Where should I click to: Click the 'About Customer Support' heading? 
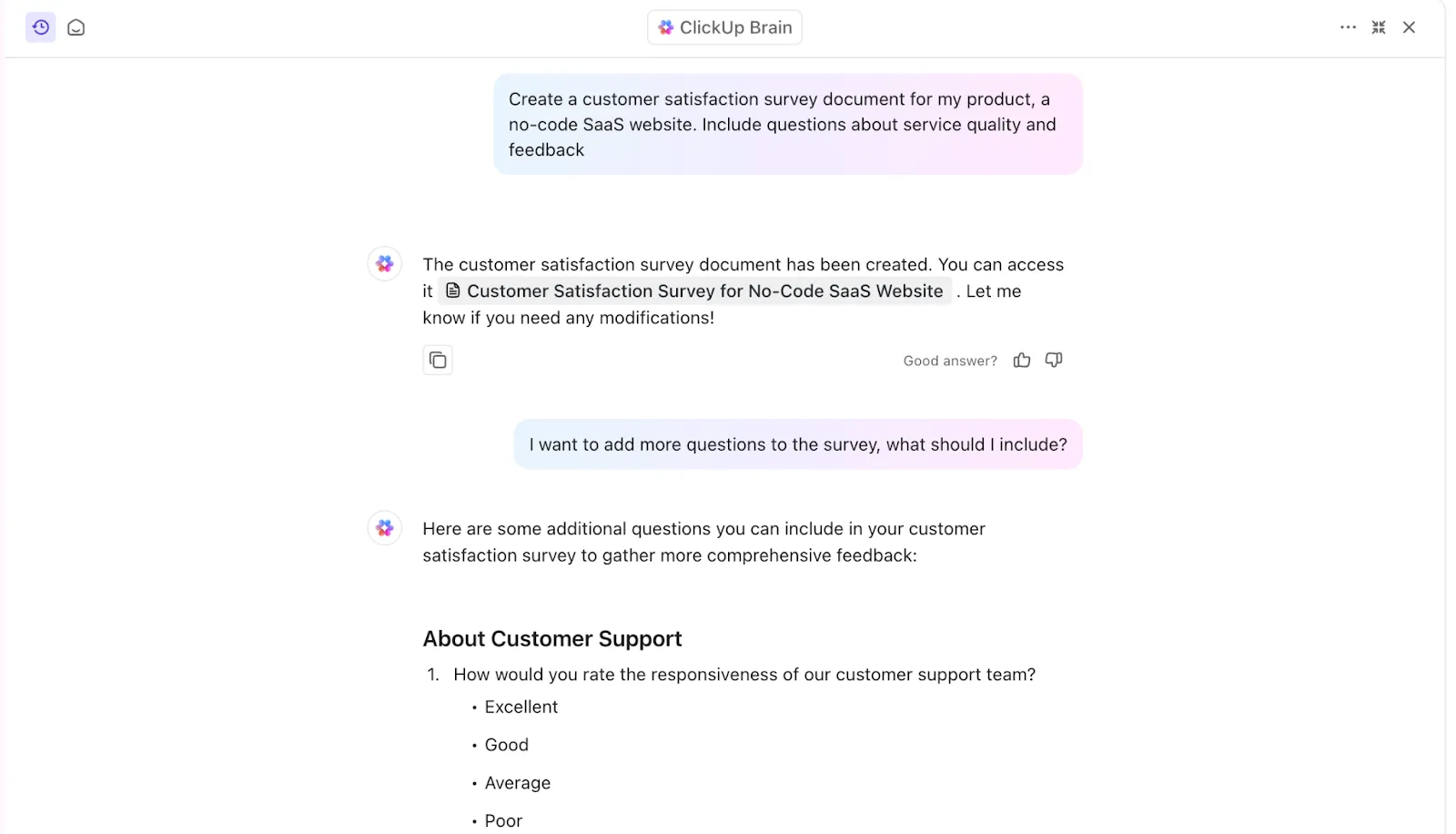pos(552,639)
